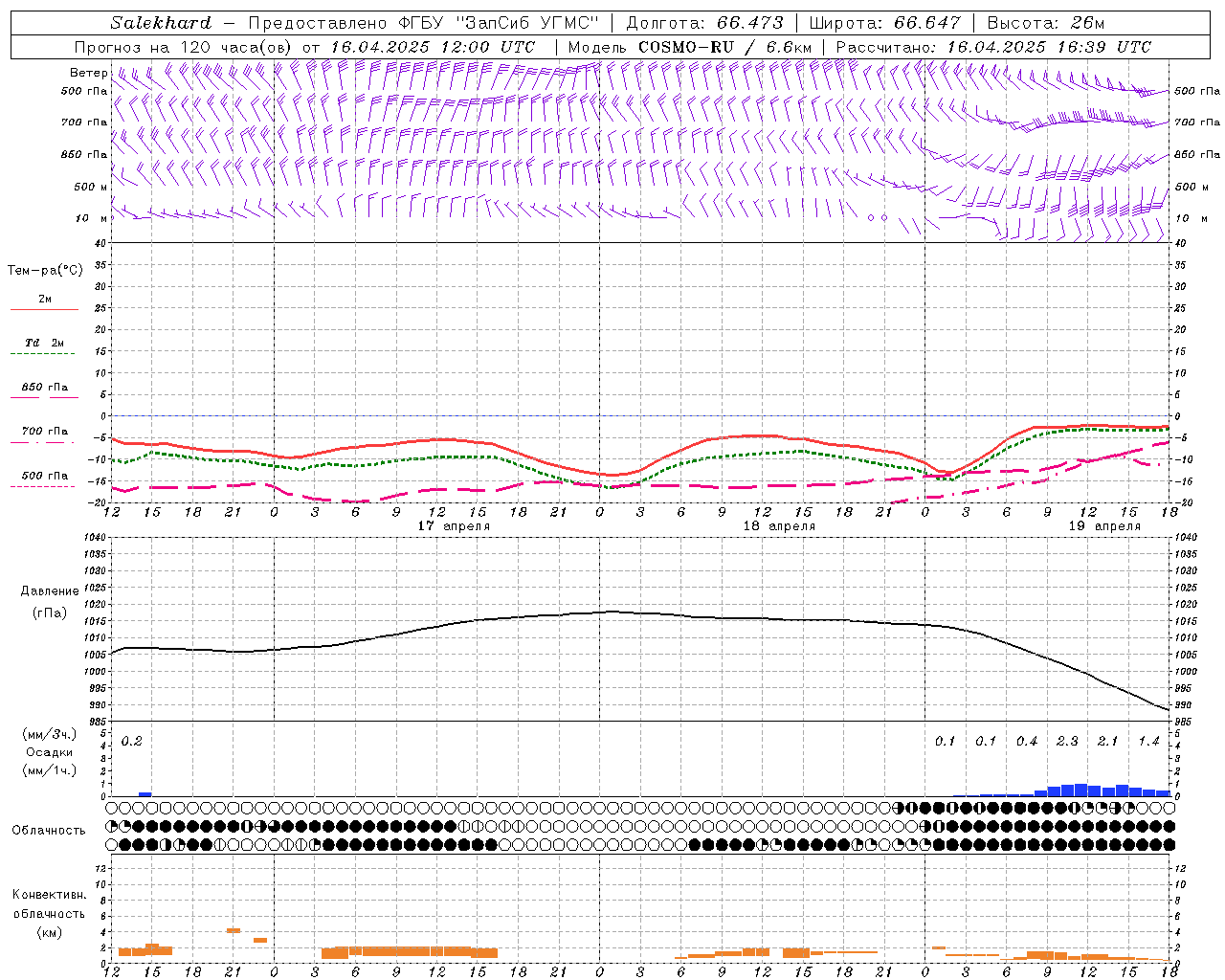Click the Рассчитано 16.04.2025 16:39 UTC timestamp
This screenshot has width=1225, height=980.
coord(993,47)
